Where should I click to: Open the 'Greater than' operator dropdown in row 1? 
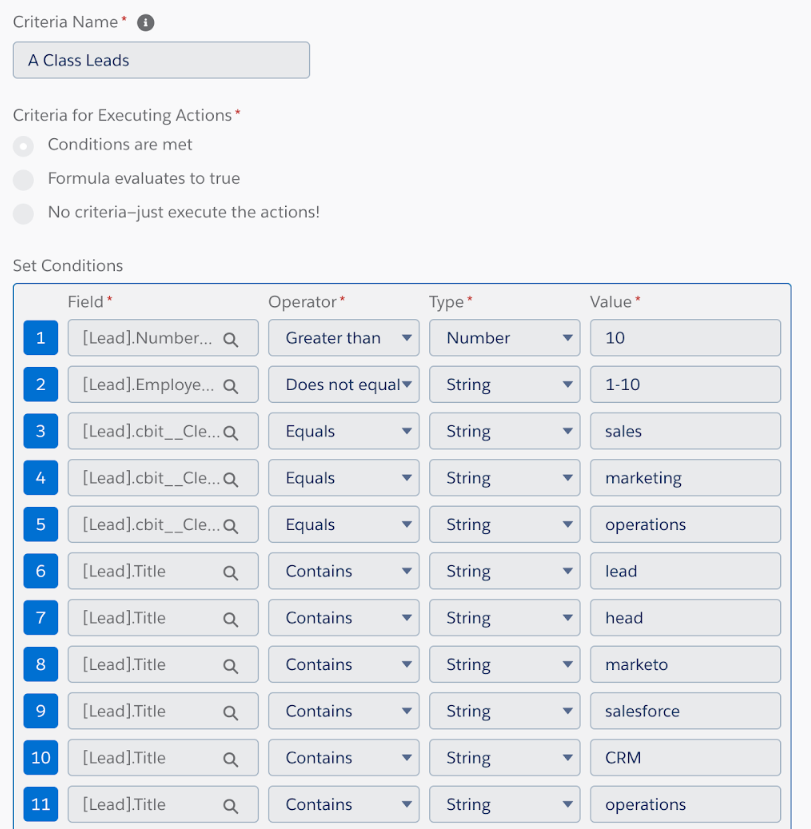point(344,337)
